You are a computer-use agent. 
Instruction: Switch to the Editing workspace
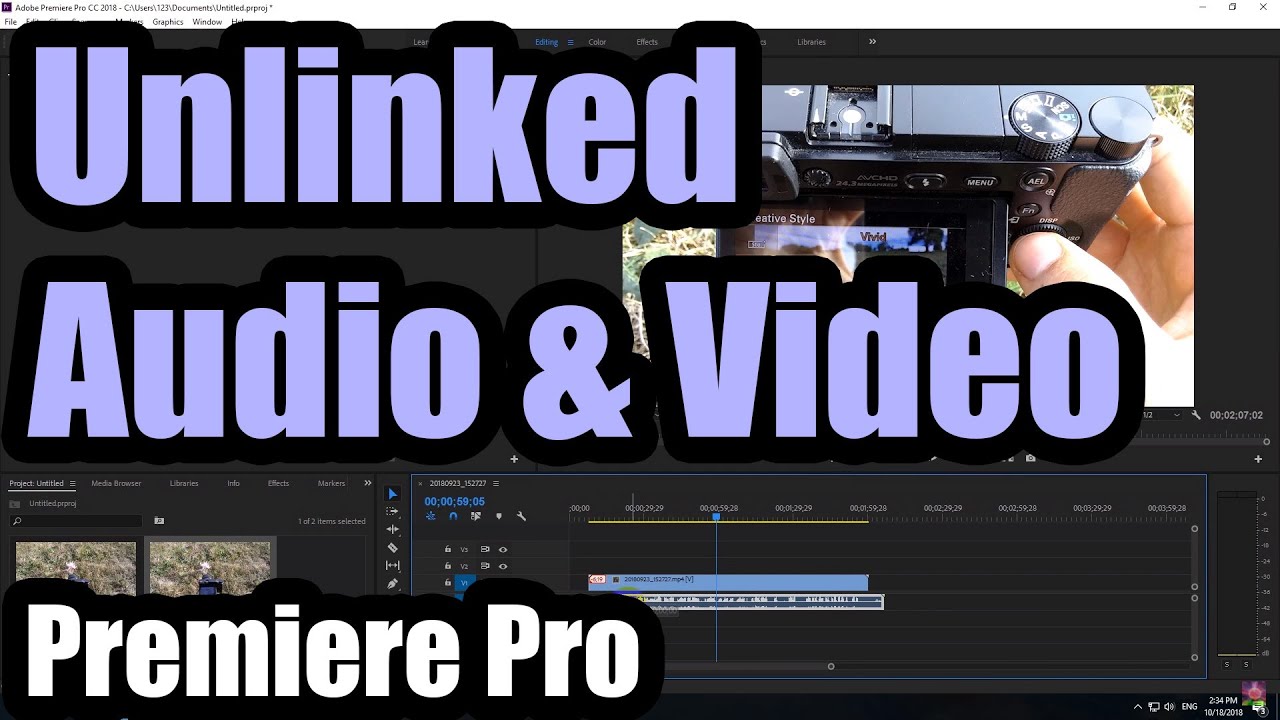546,42
